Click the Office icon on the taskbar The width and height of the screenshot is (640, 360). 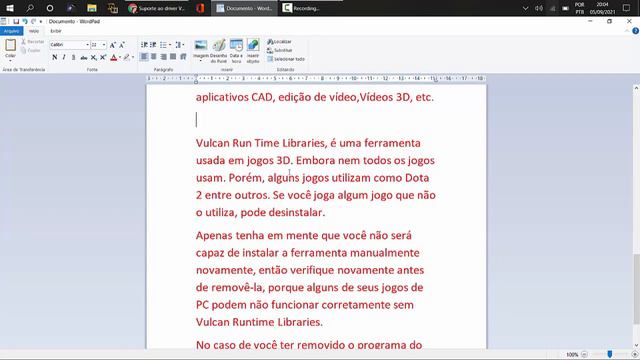[x=200, y=8]
